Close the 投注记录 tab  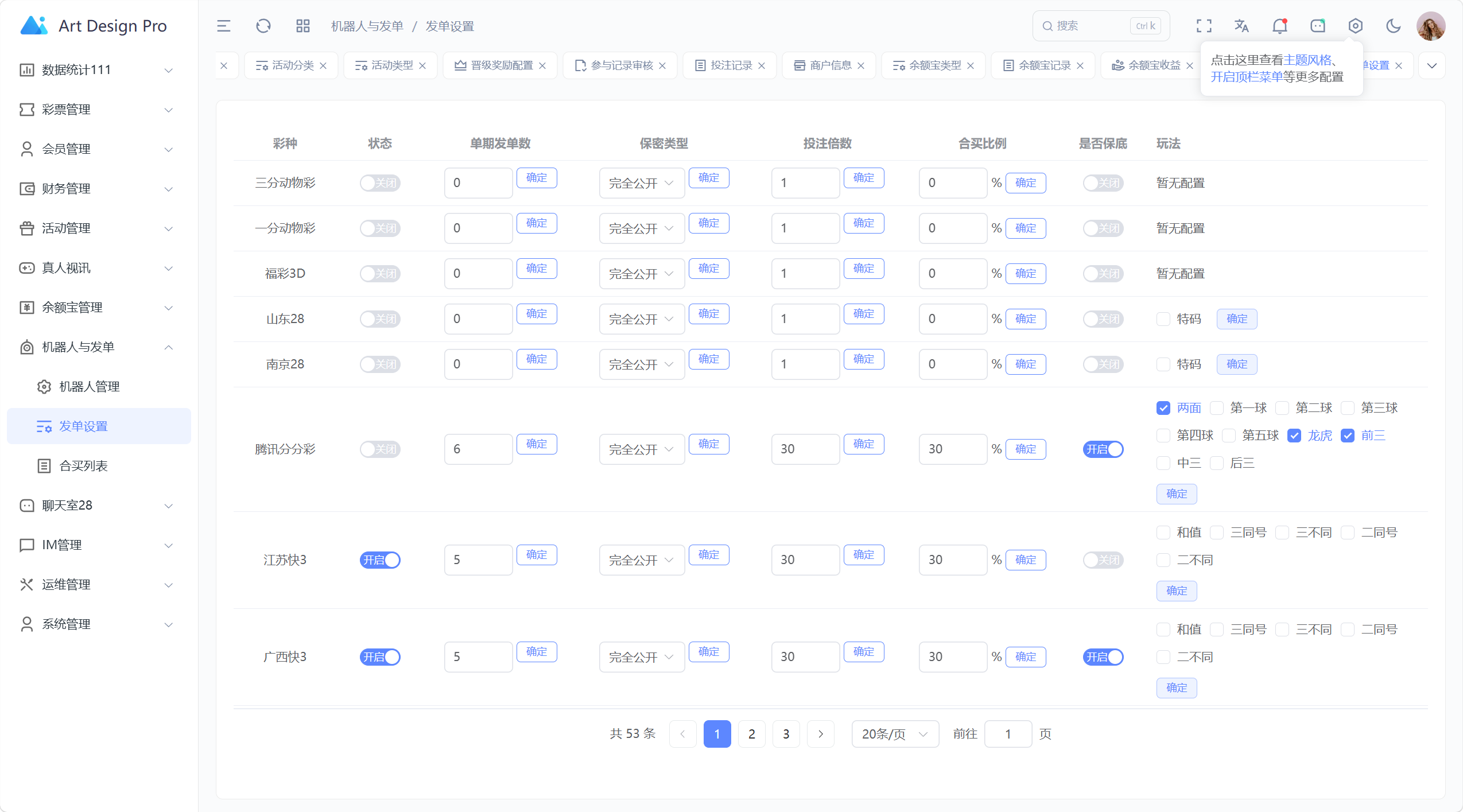point(762,65)
